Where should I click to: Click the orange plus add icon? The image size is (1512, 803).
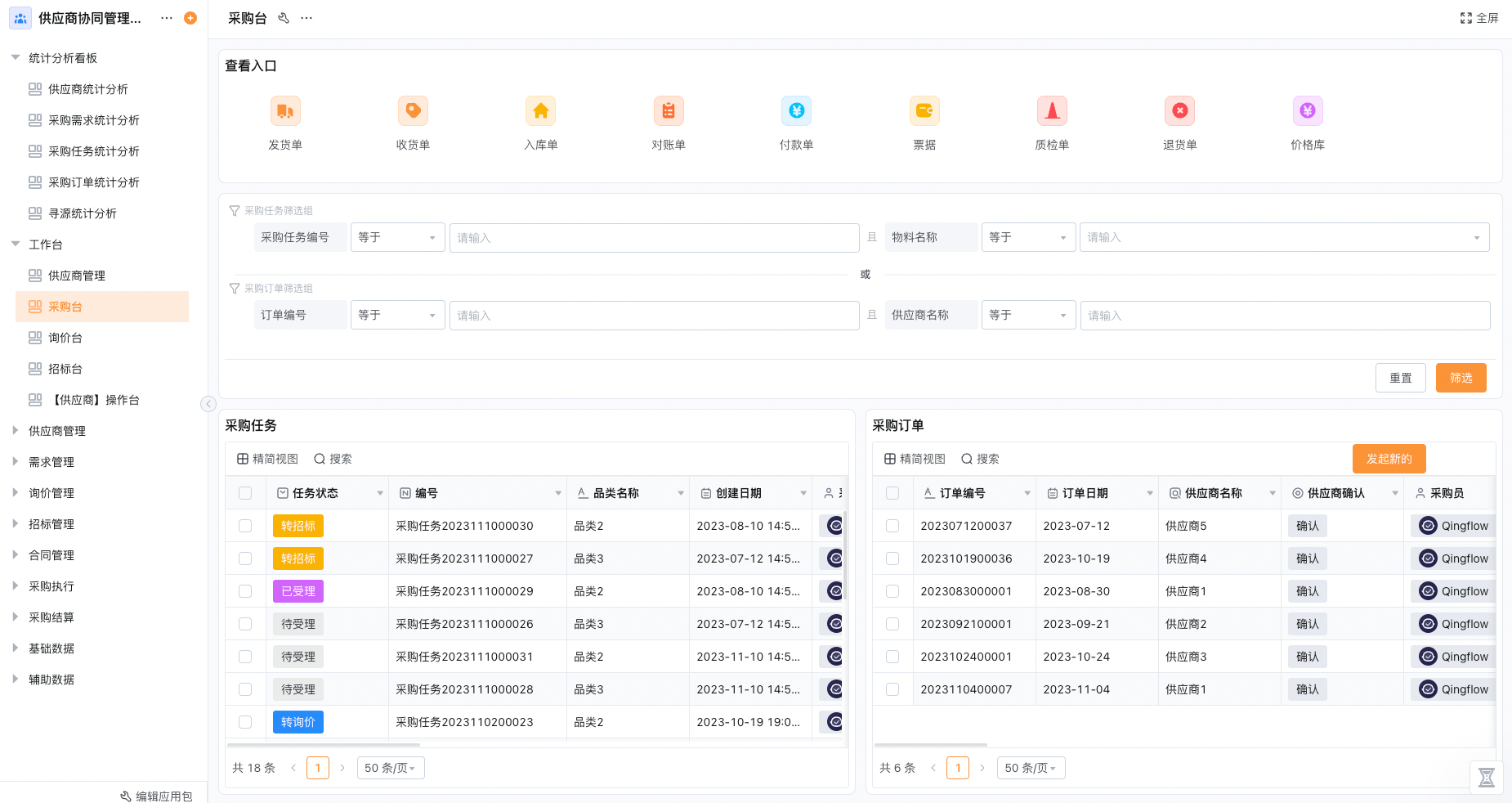click(x=190, y=18)
